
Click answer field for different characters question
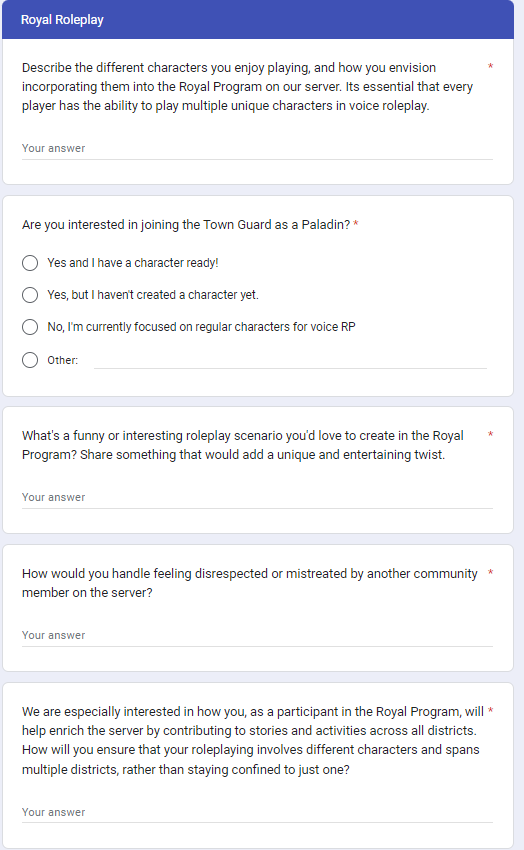tap(257, 149)
